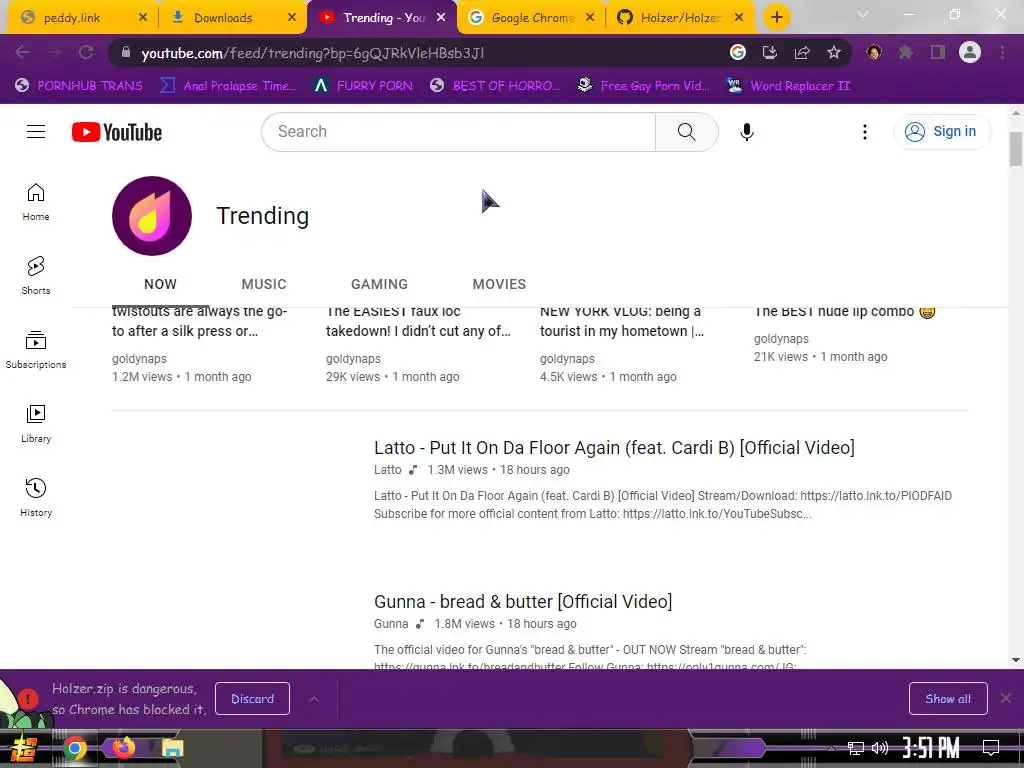Click the install app icon in address bar
Image resolution: width=1024 pixels, height=768 pixels.
click(x=770, y=52)
